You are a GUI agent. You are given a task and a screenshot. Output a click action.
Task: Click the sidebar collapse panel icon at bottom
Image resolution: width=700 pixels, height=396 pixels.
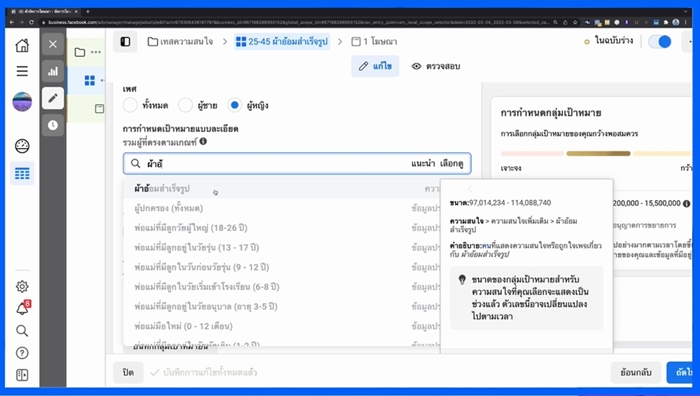(22, 375)
